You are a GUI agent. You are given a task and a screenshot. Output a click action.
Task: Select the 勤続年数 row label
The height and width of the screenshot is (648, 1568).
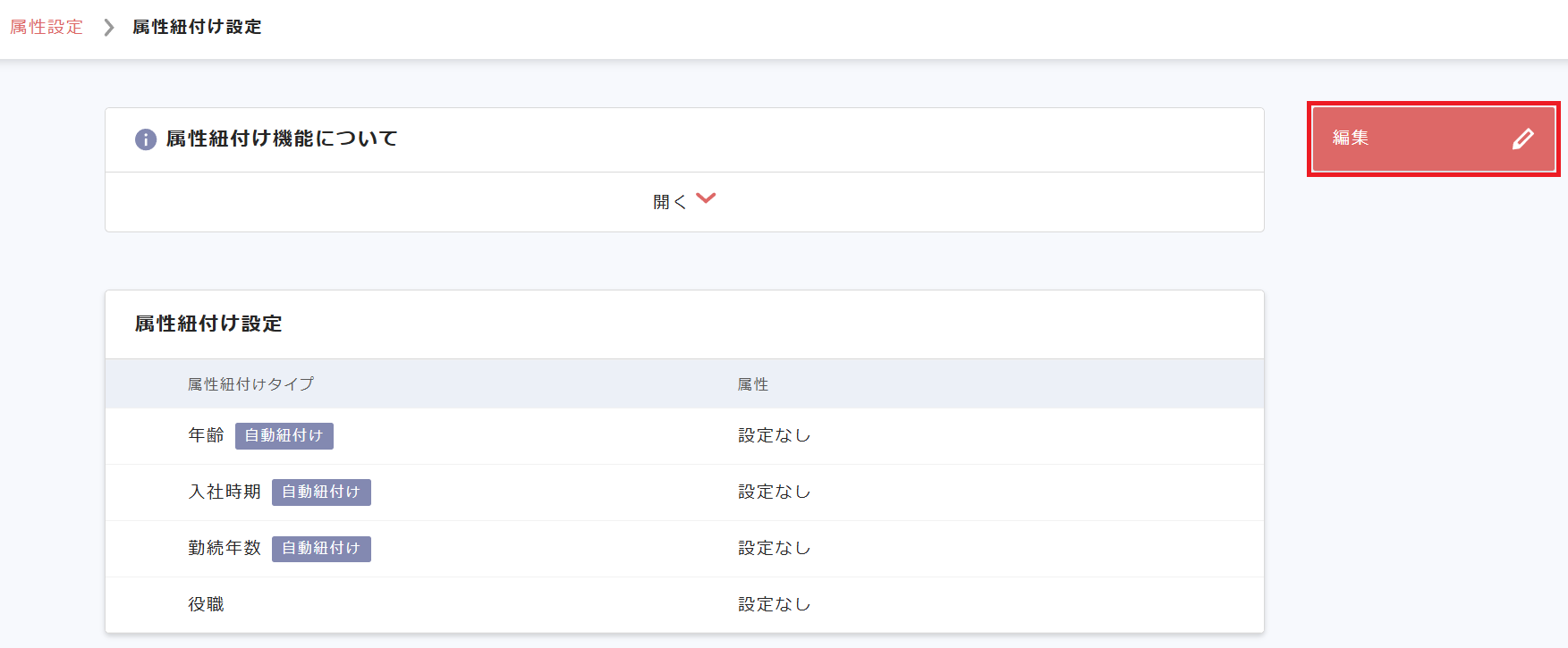225,548
